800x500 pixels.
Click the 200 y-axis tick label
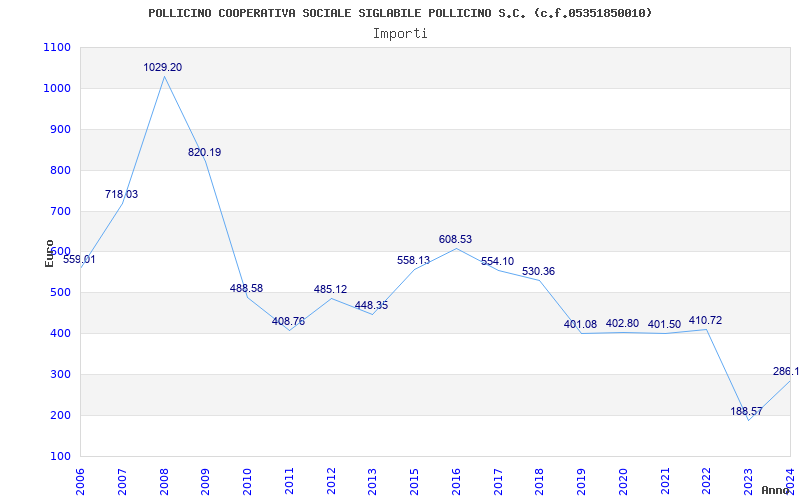(63, 415)
